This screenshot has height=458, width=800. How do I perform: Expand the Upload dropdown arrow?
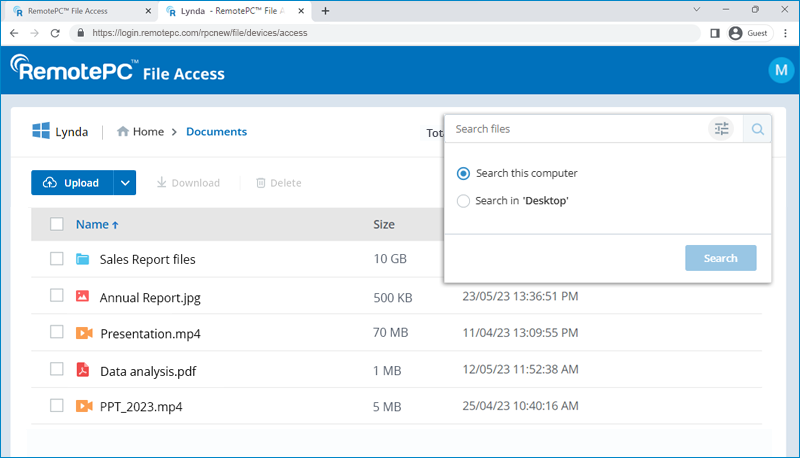125,183
